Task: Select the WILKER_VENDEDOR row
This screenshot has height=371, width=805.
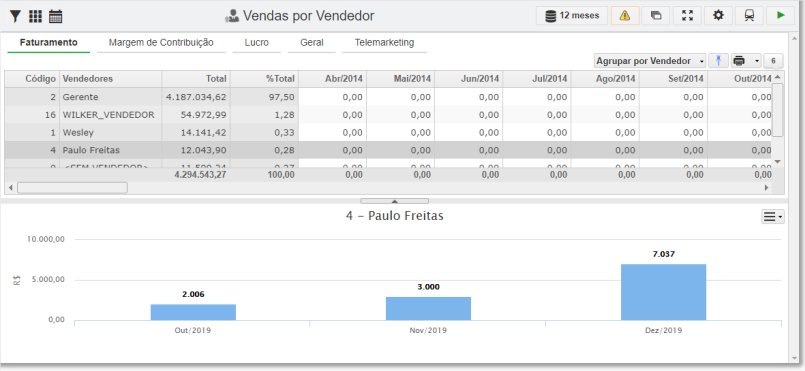Action: (x=388, y=115)
